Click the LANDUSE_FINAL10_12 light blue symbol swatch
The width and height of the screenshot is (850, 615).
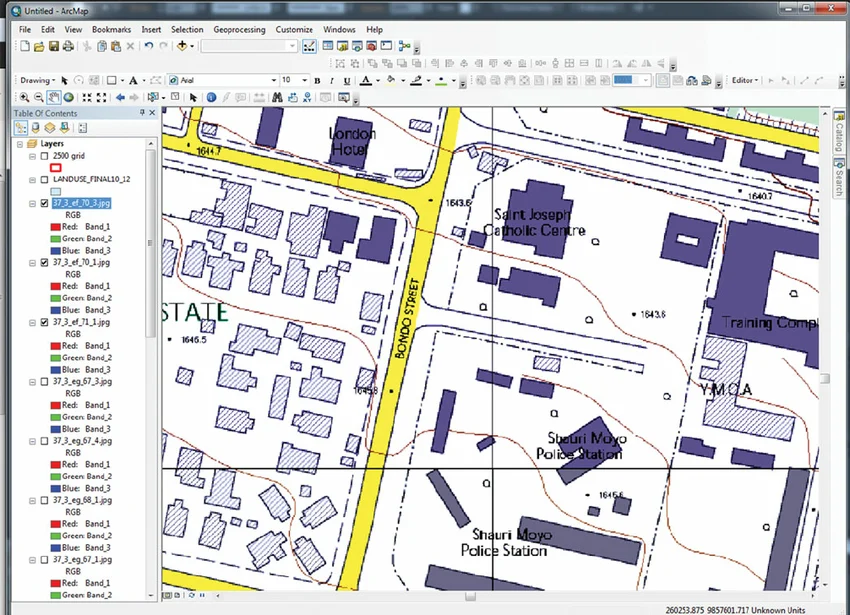55,191
